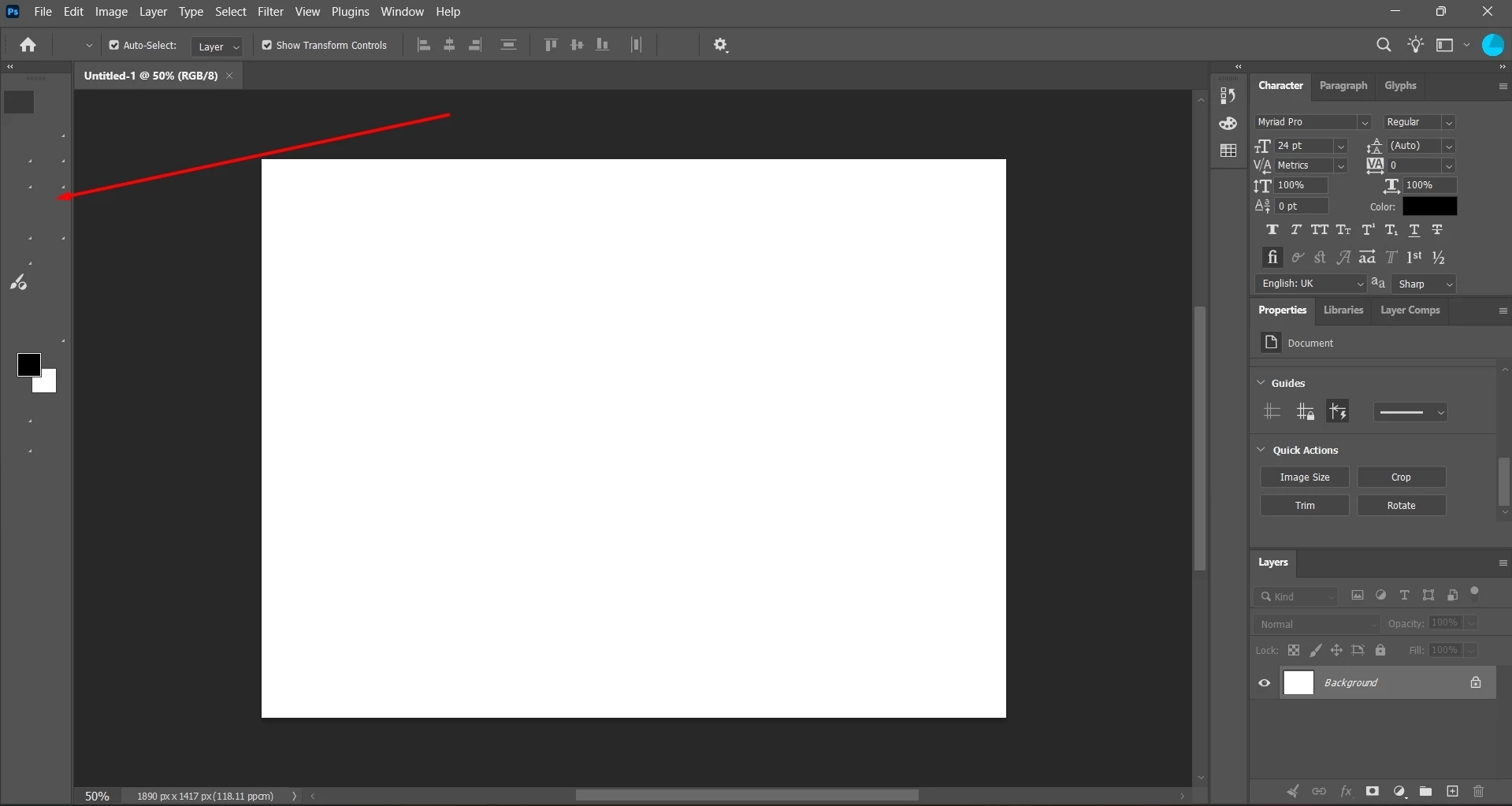Click the search magnifier icon

pyautogui.click(x=1384, y=45)
